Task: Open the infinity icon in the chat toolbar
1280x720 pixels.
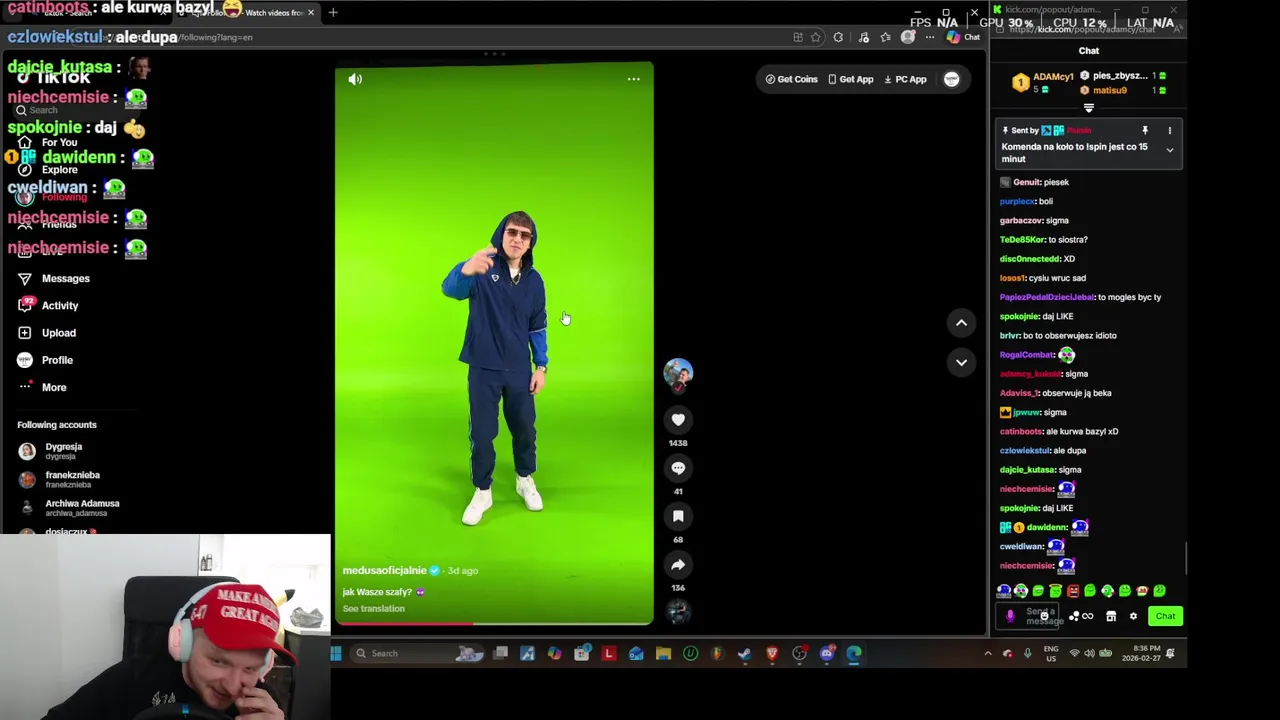Action: (1088, 616)
